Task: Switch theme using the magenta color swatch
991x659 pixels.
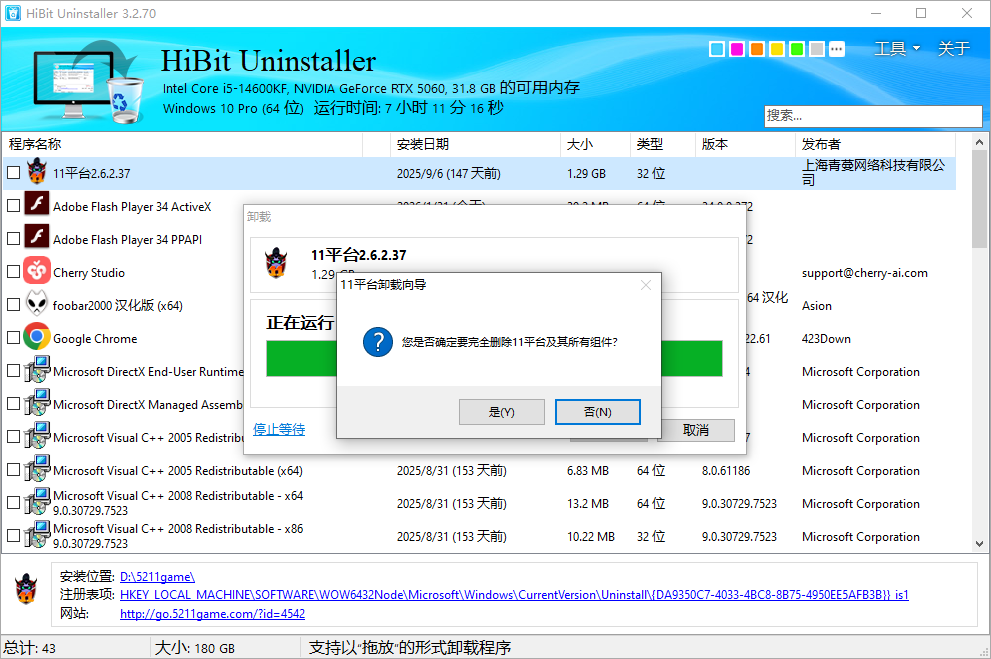Action: (737, 48)
